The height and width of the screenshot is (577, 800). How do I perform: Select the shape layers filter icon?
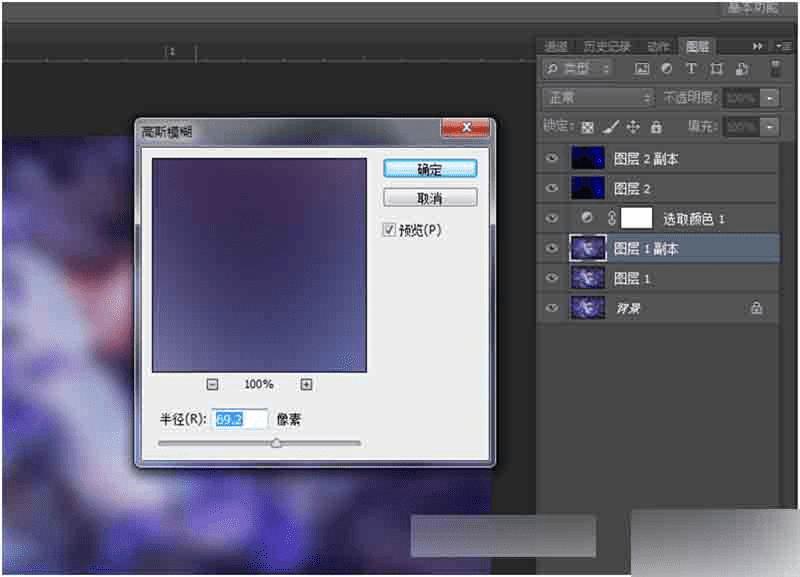click(715, 68)
